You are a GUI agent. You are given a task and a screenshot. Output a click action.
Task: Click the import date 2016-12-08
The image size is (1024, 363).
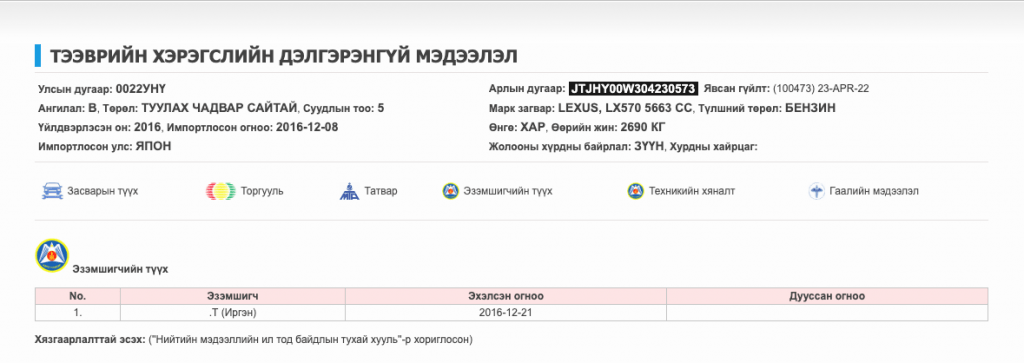tap(307, 127)
